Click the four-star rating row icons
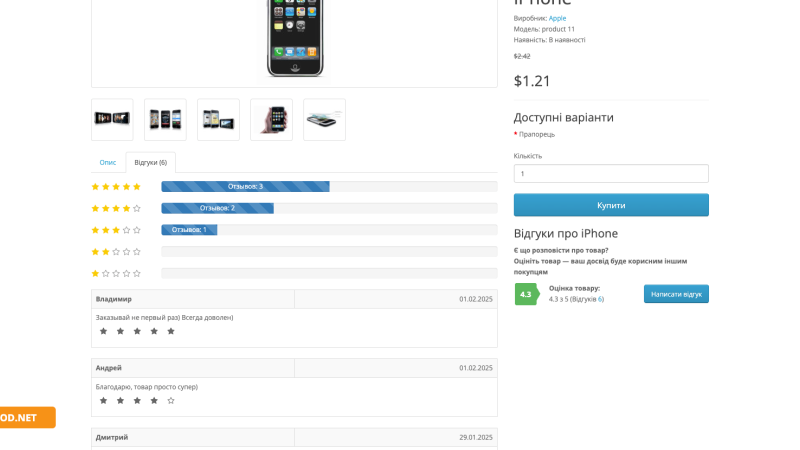This screenshot has height=450, width=800. click(116, 208)
